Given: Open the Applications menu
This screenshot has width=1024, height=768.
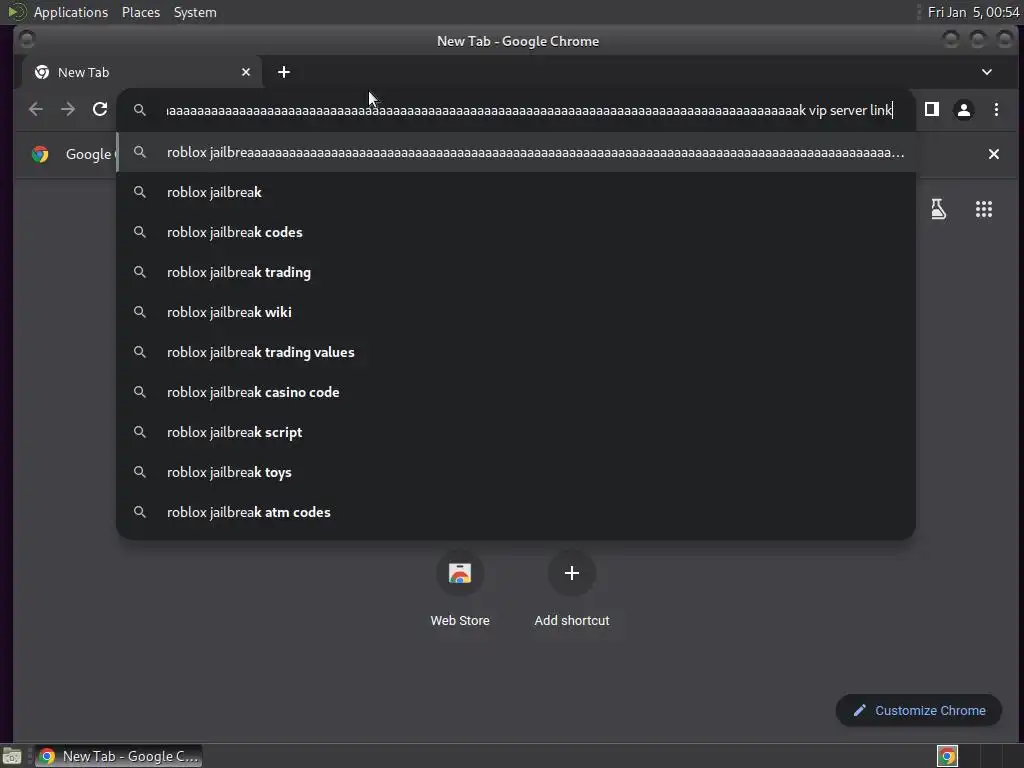Looking at the screenshot, I should (x=71, y=12).
